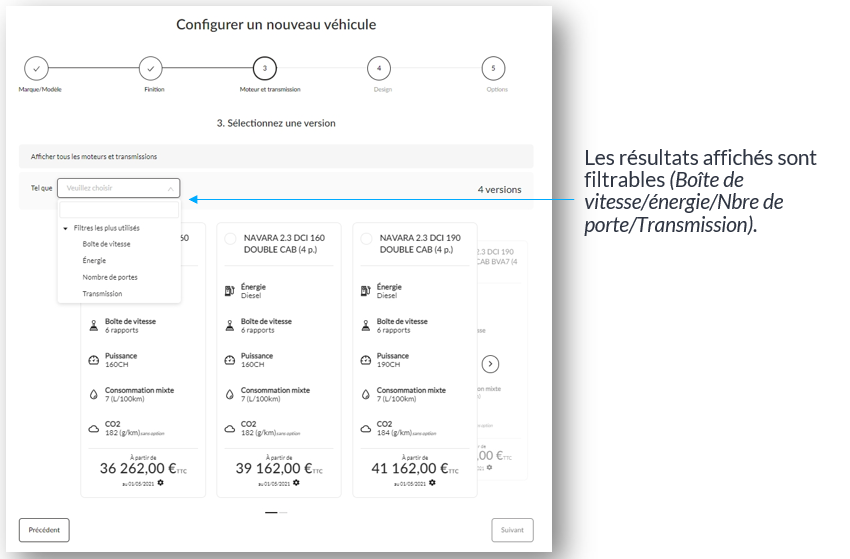Click gear icon under 36 262,00 € price
The width and height of the screenshot is (850, 559).
click(x=160, y=483)
